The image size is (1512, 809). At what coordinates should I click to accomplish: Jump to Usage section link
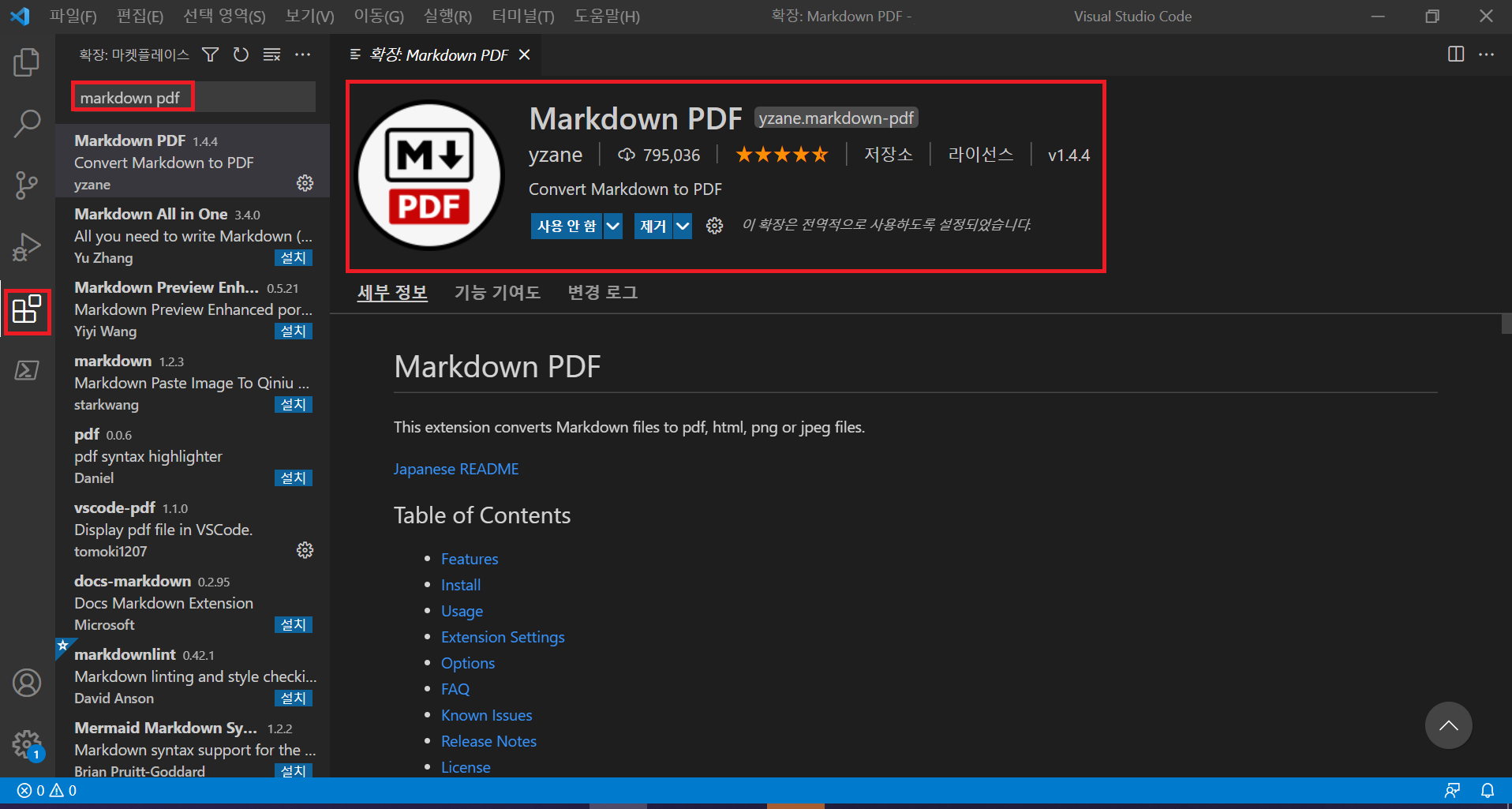point(462,611)
